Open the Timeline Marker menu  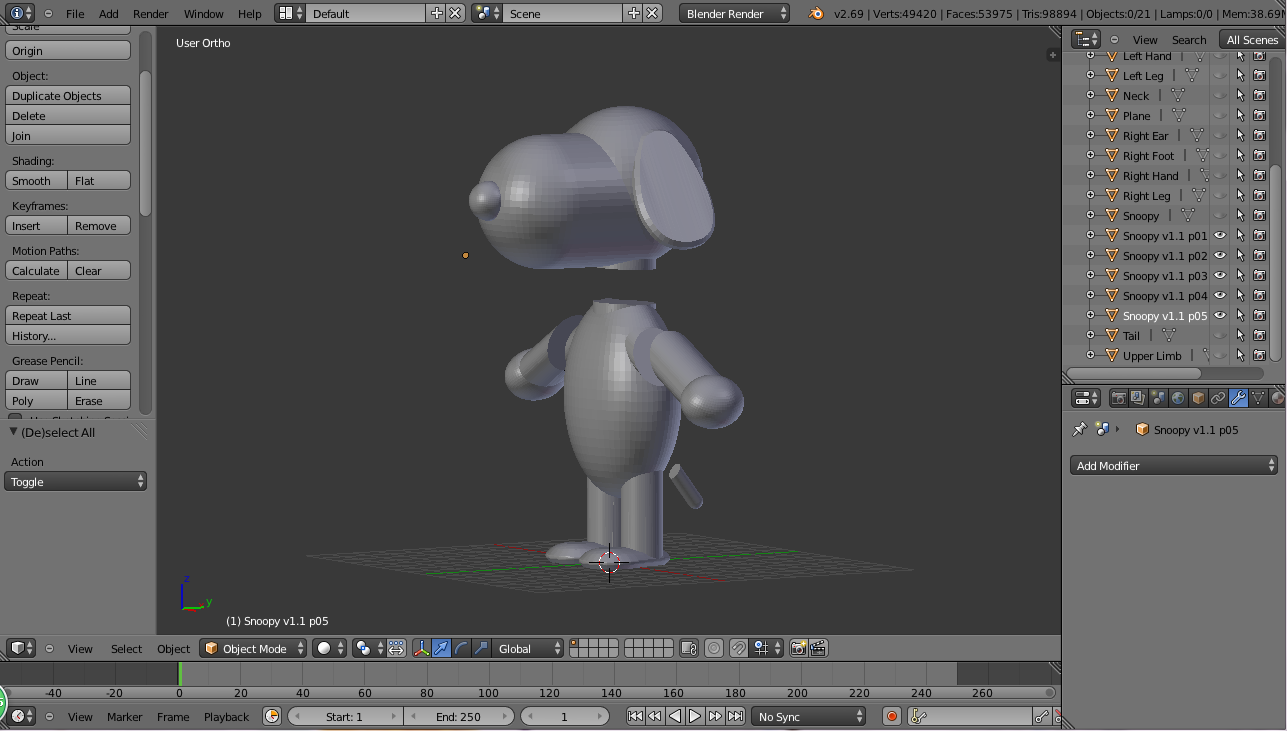125,717
